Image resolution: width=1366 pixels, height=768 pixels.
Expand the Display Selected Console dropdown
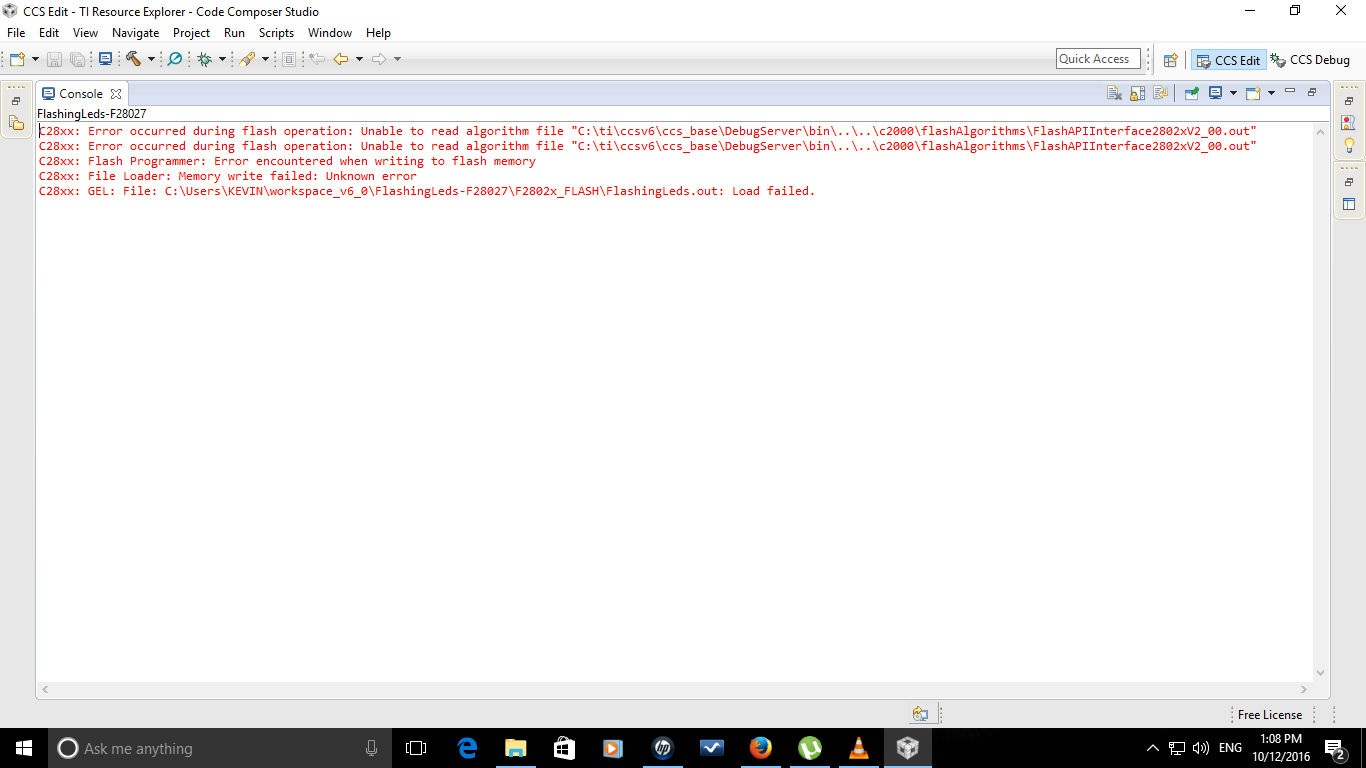pyautogui.click(x=1233, y=93)
